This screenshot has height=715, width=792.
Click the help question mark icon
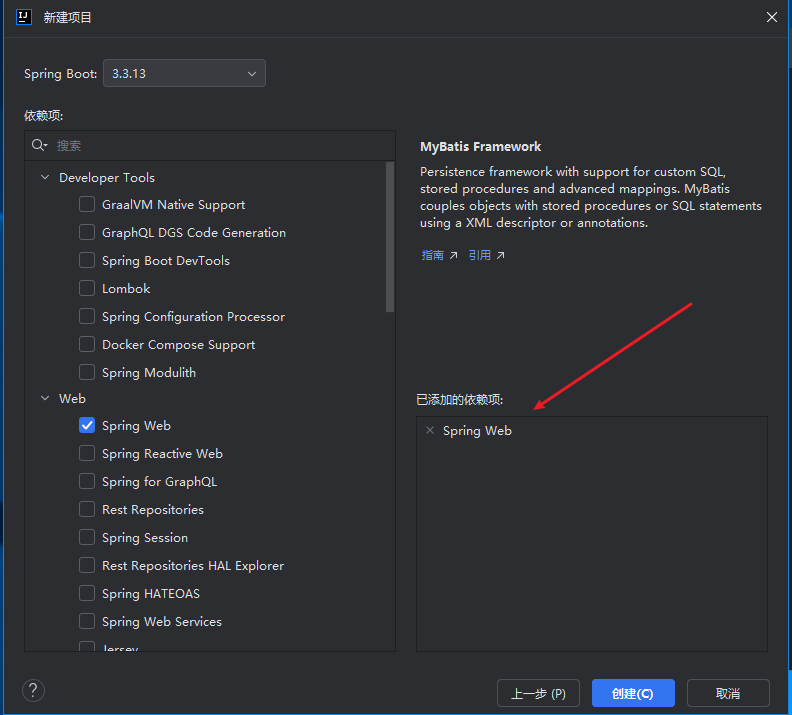(34, 690)
